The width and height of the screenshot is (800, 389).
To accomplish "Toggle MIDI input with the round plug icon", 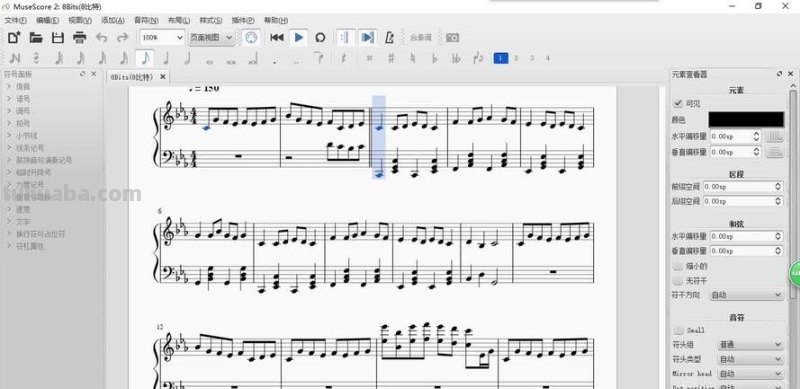I will [x=251, y=37].
